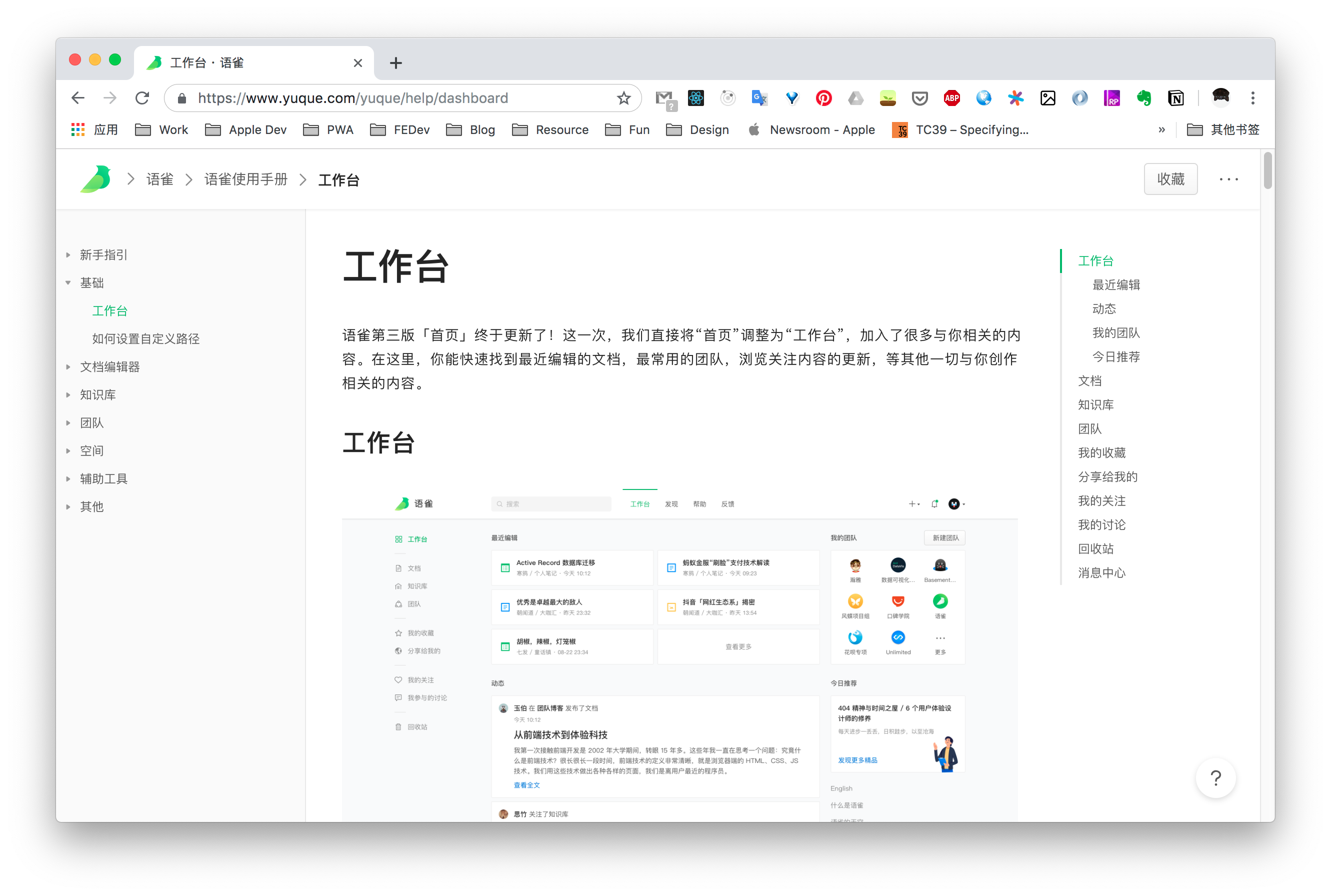Click the page vertical scrollbar
Screen dimensions: 1331x896
pyautogui.click(x=1267, y=170)
